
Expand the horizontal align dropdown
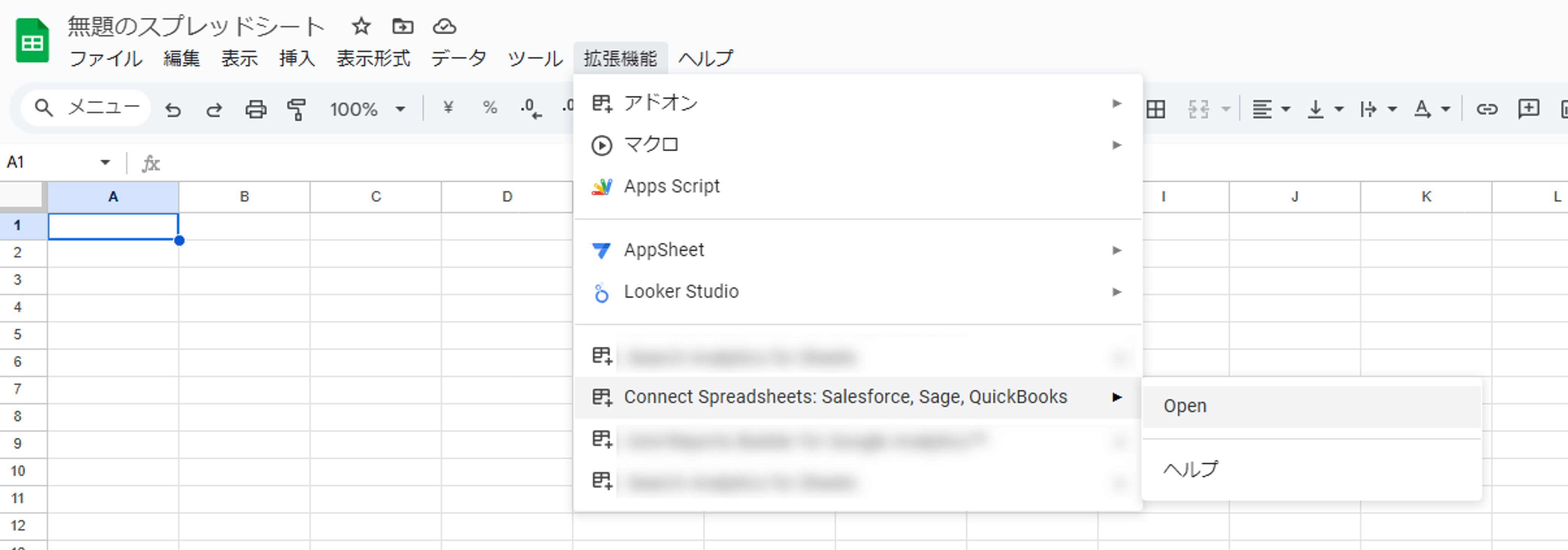1285,110
